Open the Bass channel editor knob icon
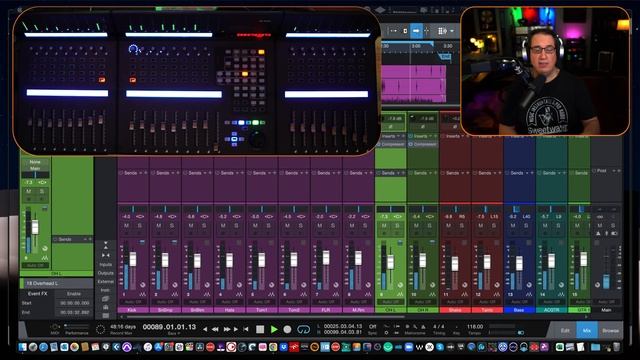The image size is (640, 360). click(529, 284)
